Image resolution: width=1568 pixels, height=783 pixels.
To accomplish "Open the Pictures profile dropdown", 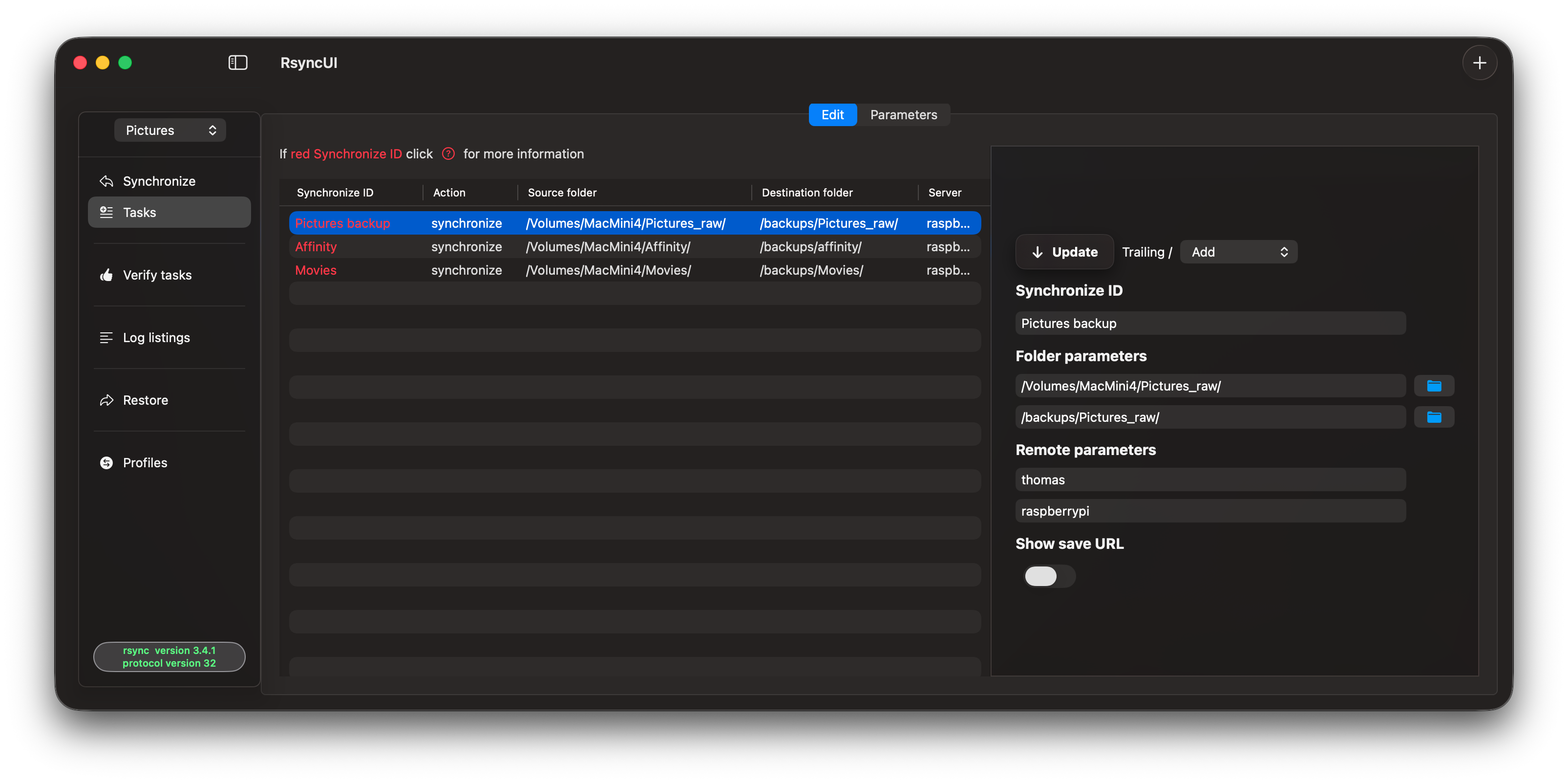I will click(x=170, y=130).
